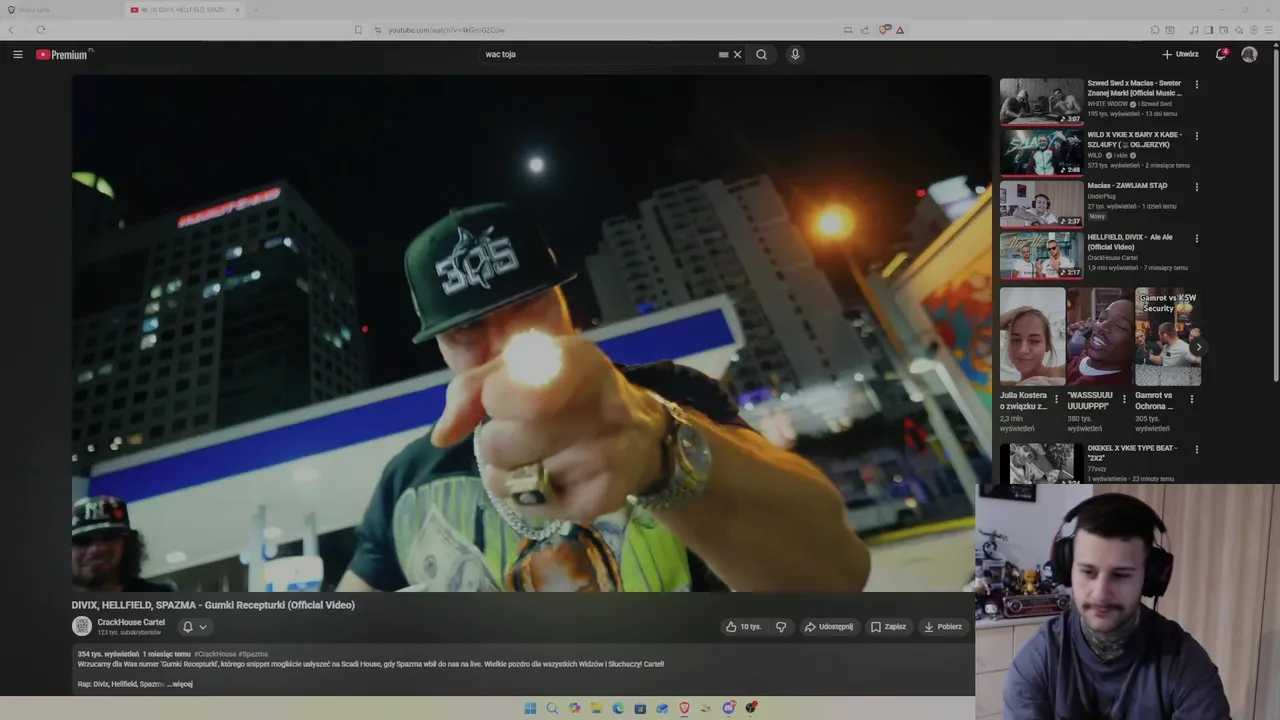Open the YouTube hamburger guide menu
The image size is (1280, 720).
pyautogui.click(x=18, y=55)
